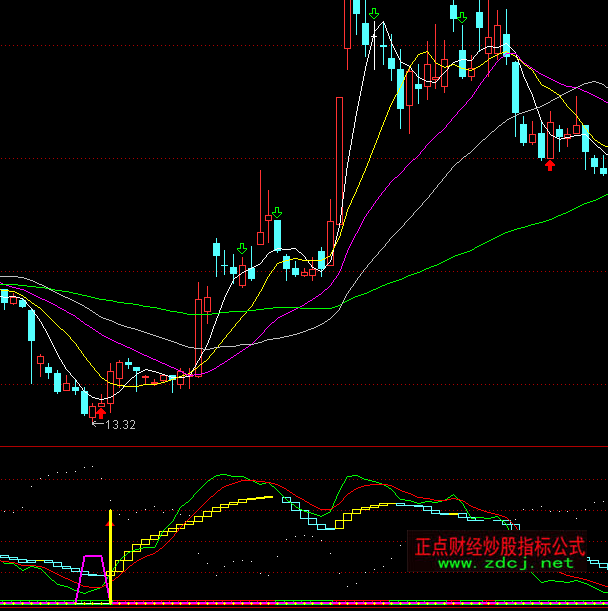Viewport: 608px width, 611px height.
Task: Click the cyan candle at 13.32 bottom low
Action: point(85,402)
